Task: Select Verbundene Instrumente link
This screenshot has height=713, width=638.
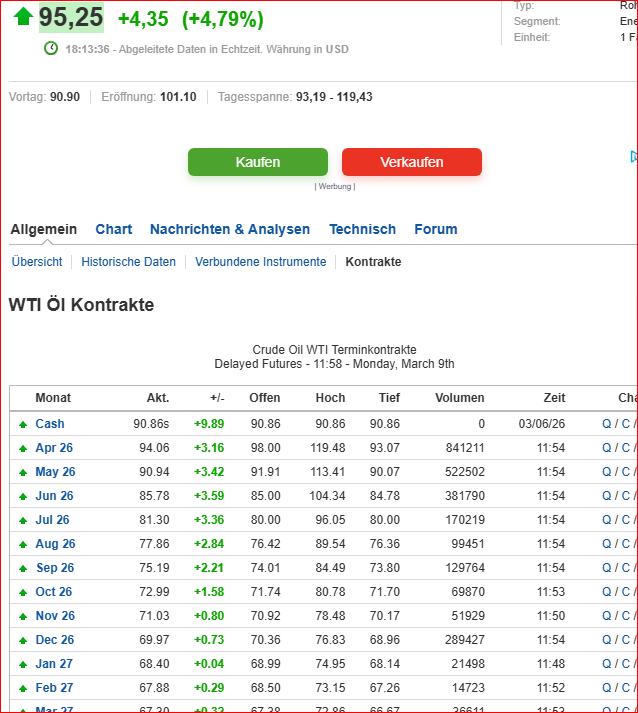Action: (260, 262)
